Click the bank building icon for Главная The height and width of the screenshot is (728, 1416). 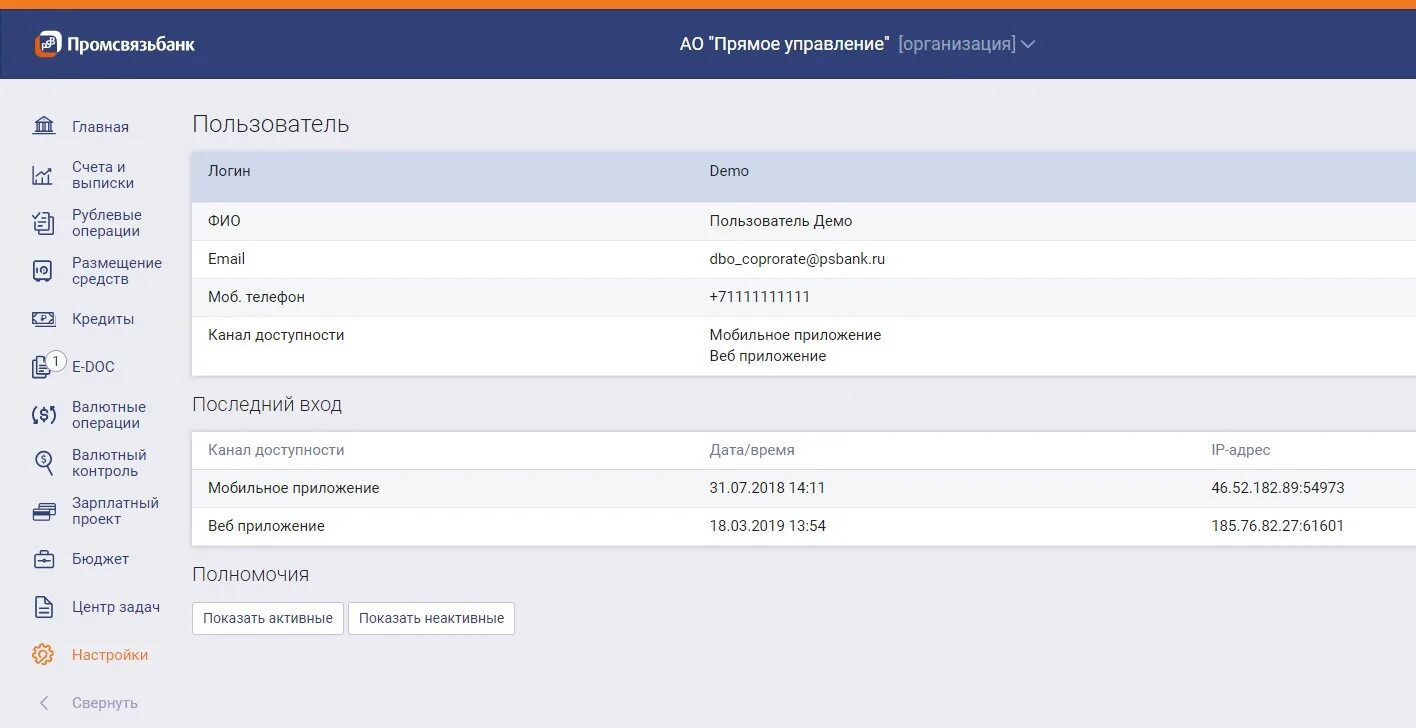[44, 126]
